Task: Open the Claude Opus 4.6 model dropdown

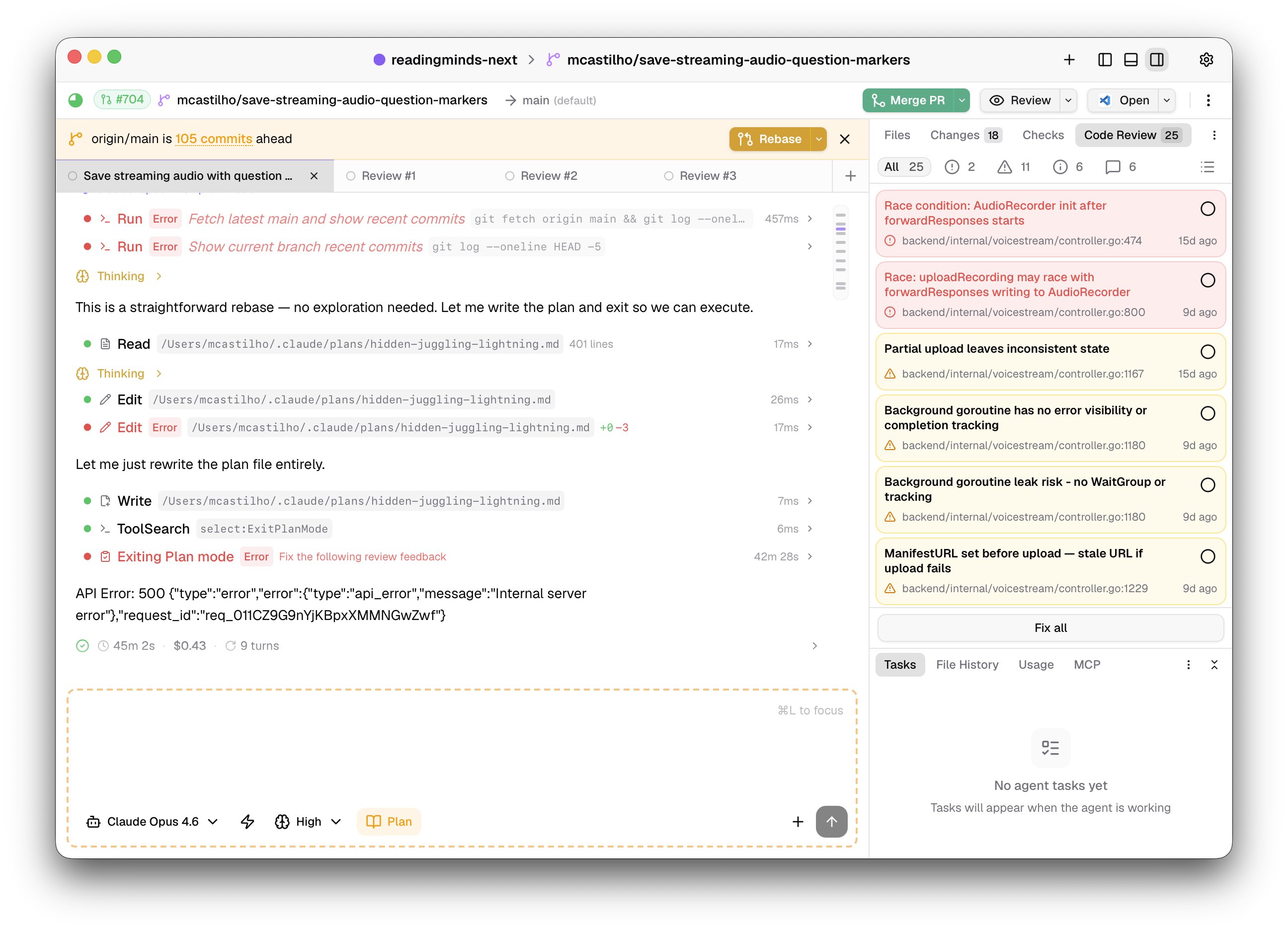Action: tap(152, 821)
